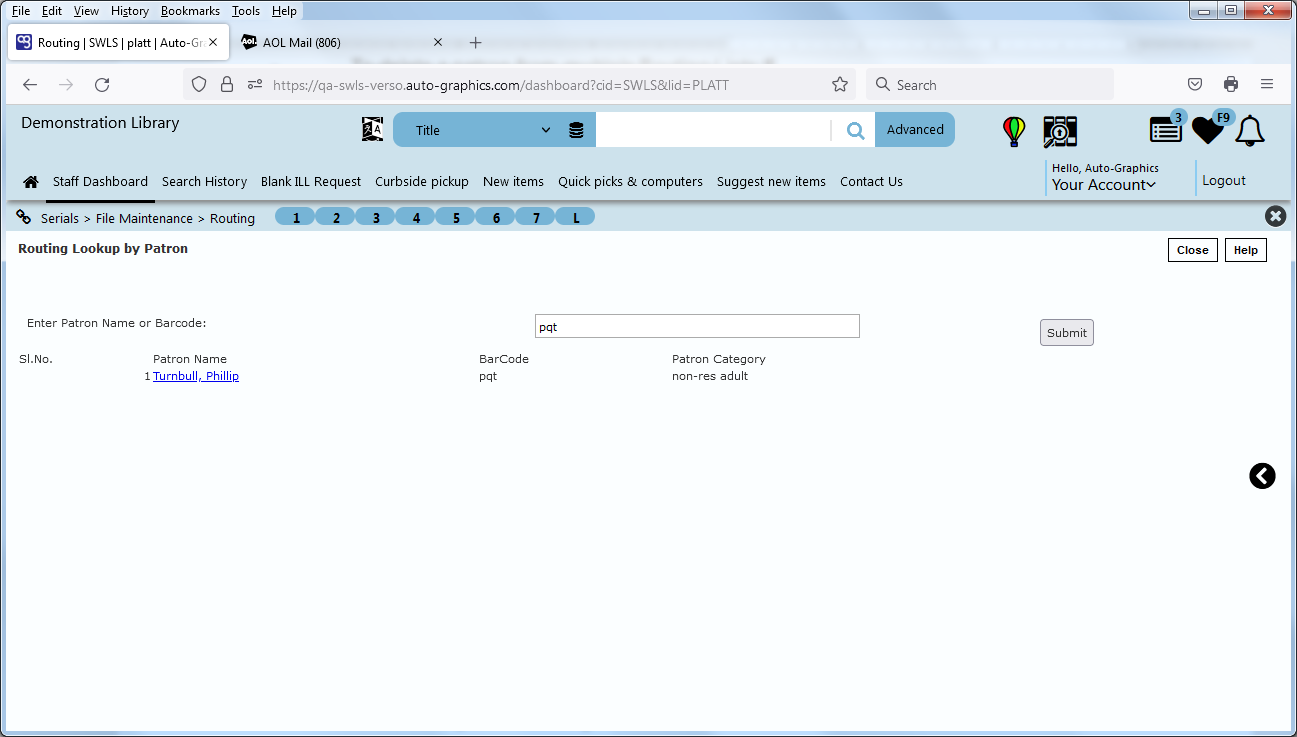Click the patron name or barcode field
The width and height of the screenshot is (1297, 737).
[x=697, y=326]
